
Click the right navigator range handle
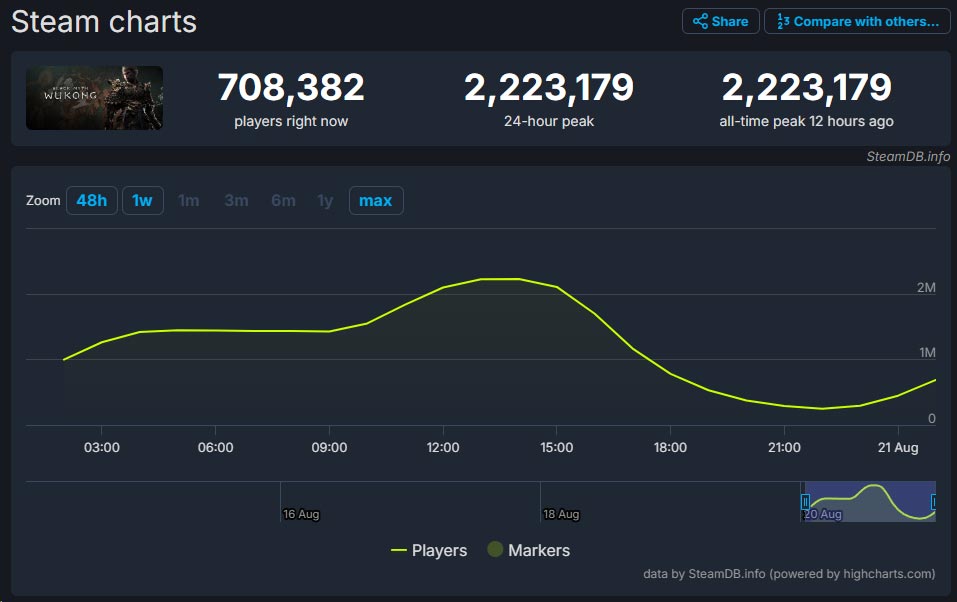point(934,501)
